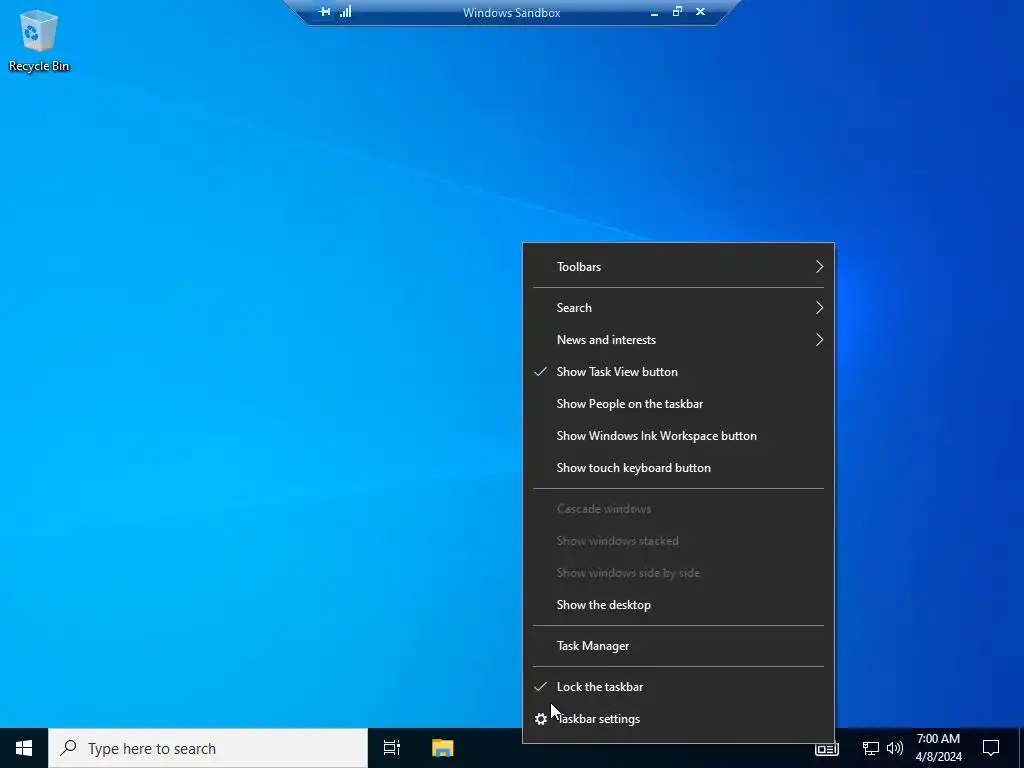Click the magnifier icon in the search box

click(x=68, y=748)
